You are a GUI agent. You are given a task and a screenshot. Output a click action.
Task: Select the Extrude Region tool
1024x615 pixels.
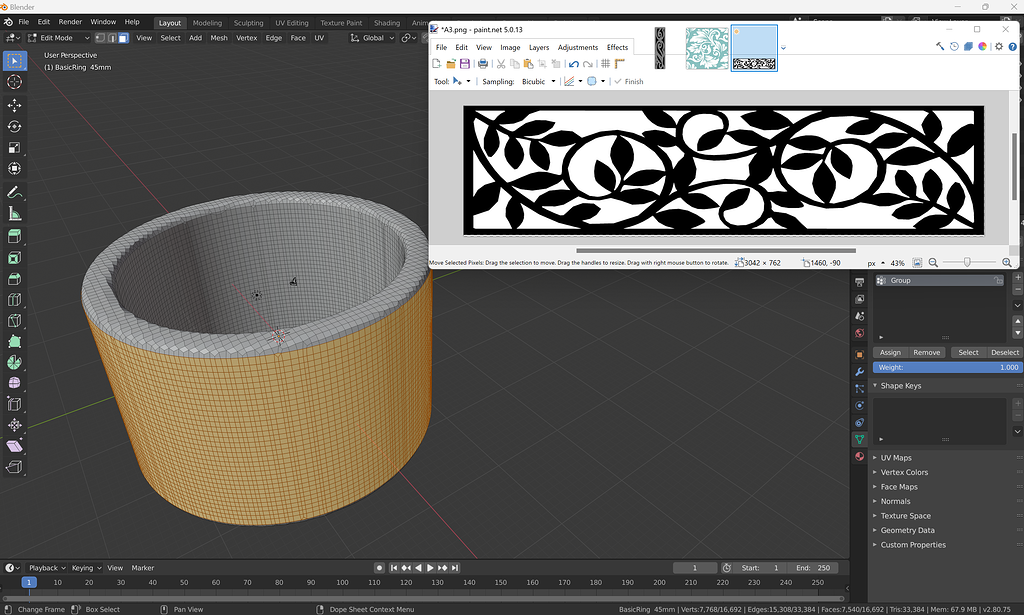(x=14, y=236)
